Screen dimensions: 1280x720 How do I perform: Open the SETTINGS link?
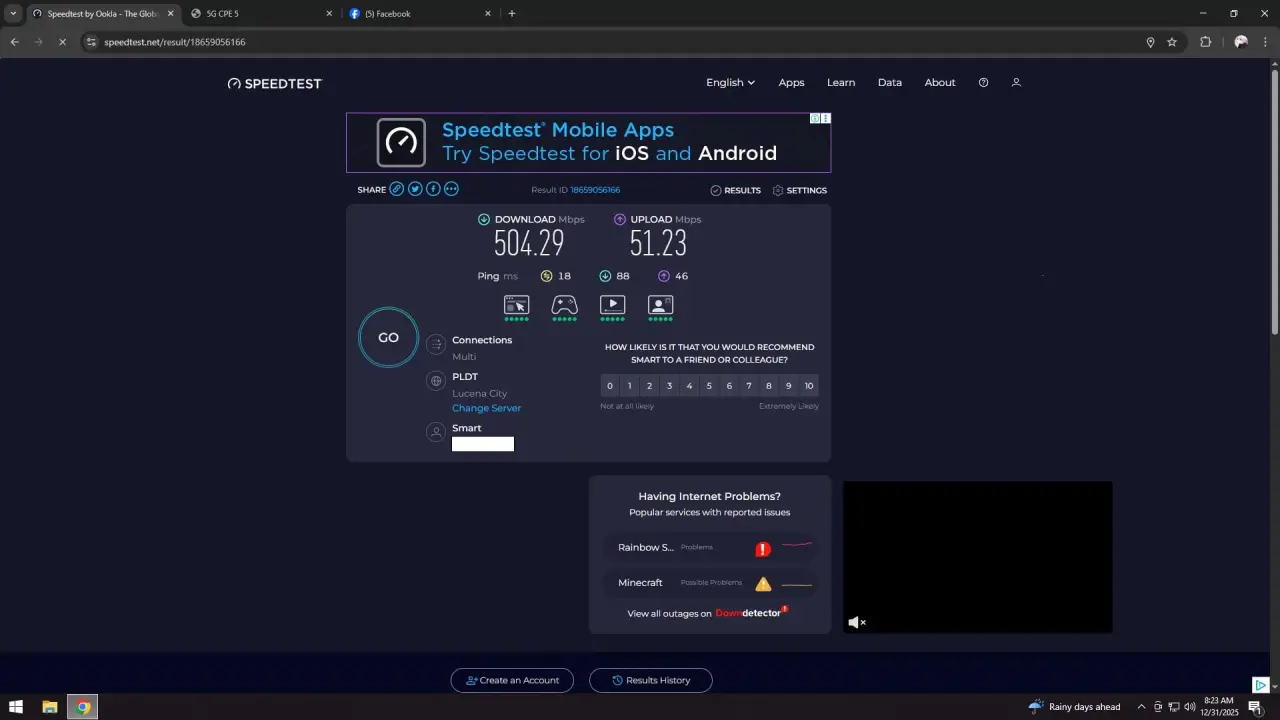[x=799, y=190]
